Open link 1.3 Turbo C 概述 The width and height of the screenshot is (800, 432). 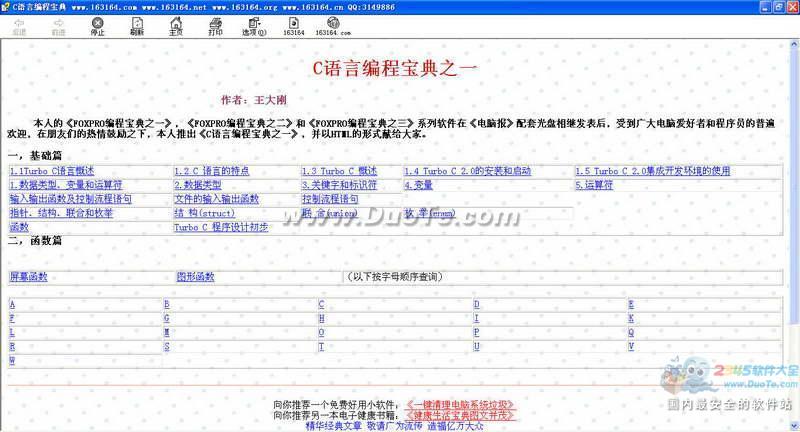click(x=339, y=171)
